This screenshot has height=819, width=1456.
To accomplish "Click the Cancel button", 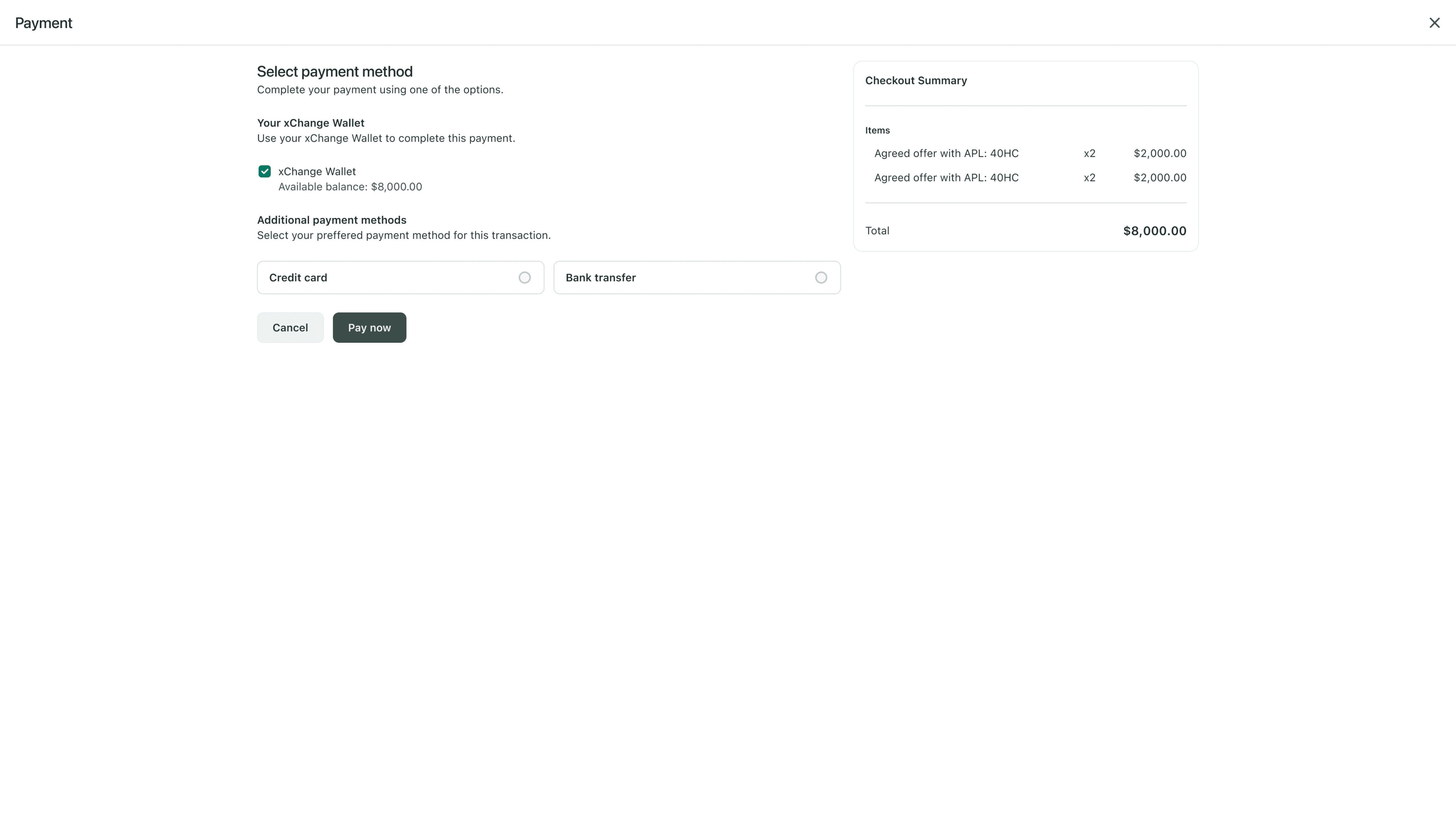I will (290, 328).
